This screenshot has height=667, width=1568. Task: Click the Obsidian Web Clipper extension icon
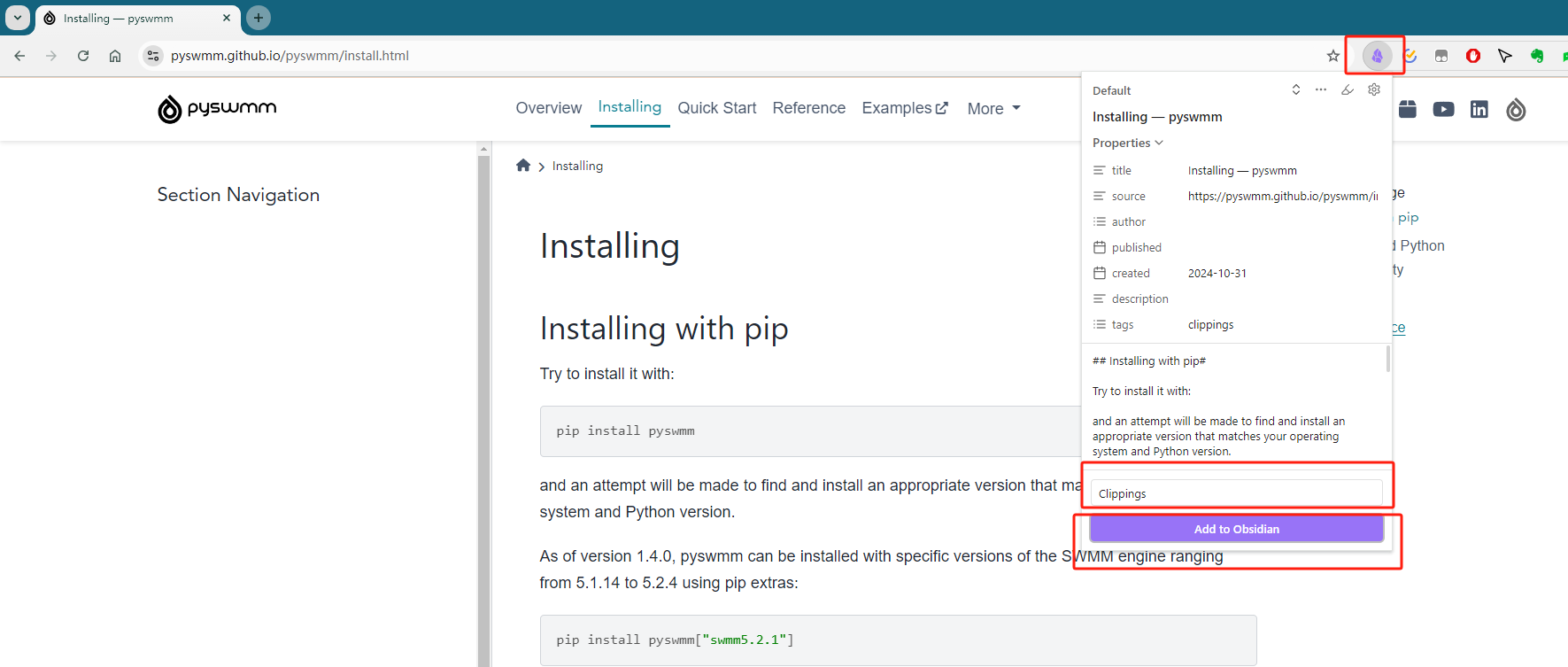tap(1377, 56)
